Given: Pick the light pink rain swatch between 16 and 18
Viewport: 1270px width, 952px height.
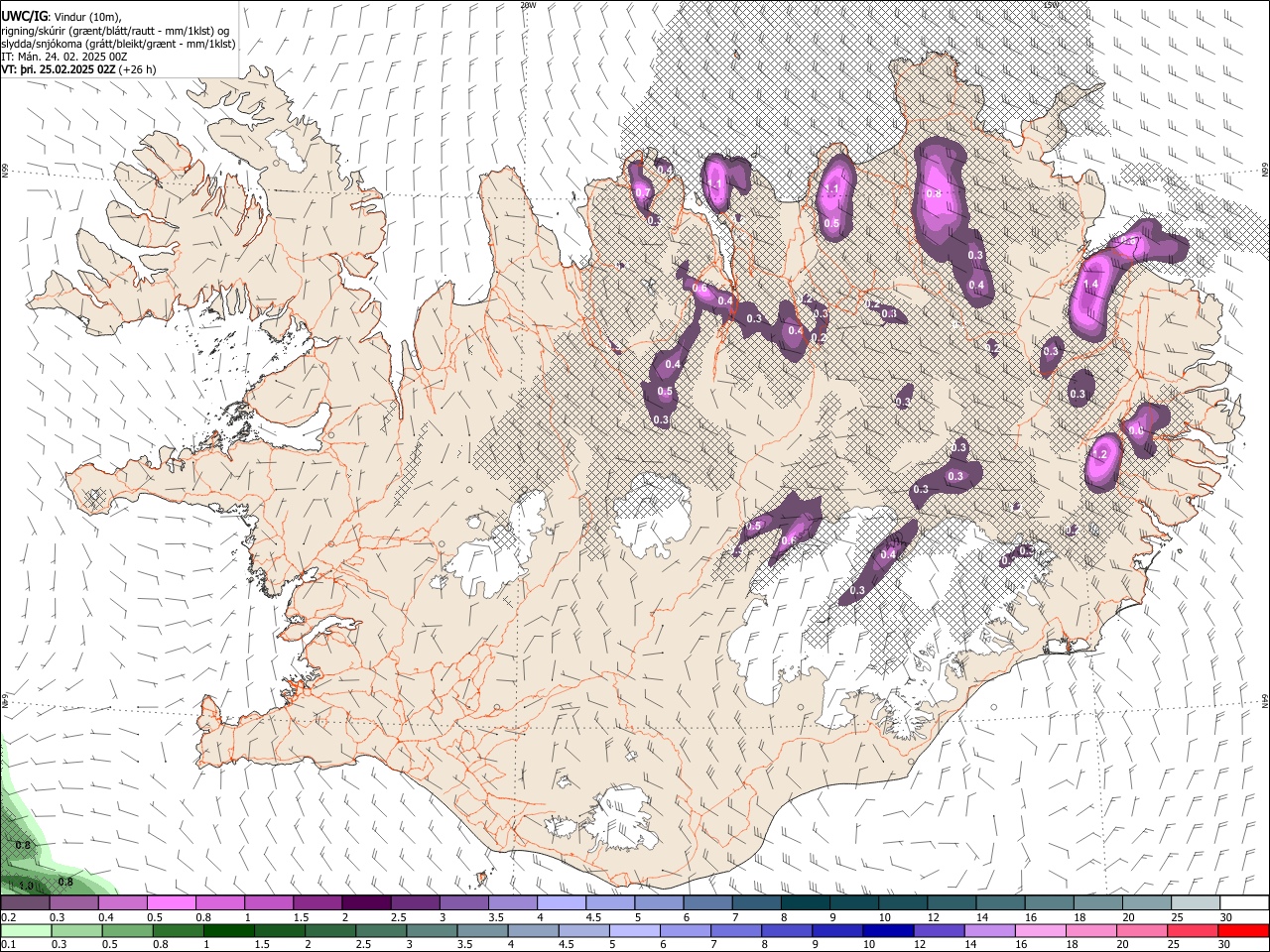Looking at the screenshot, I should click(x=1043, y=930).
